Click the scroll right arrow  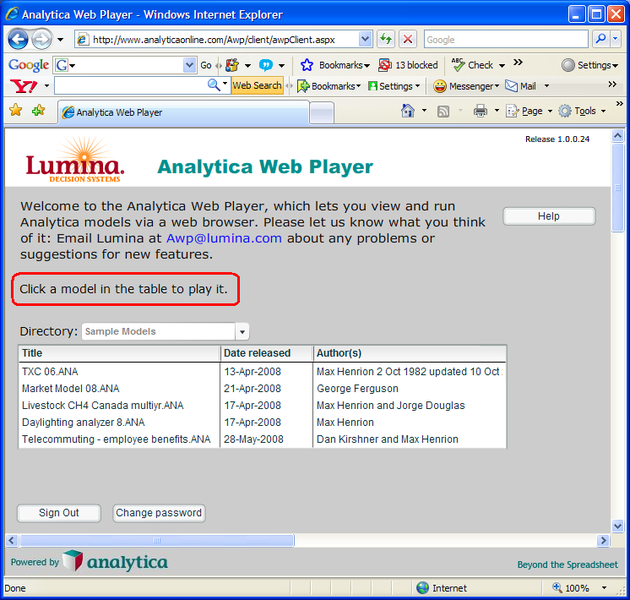[x=603, y=541]
